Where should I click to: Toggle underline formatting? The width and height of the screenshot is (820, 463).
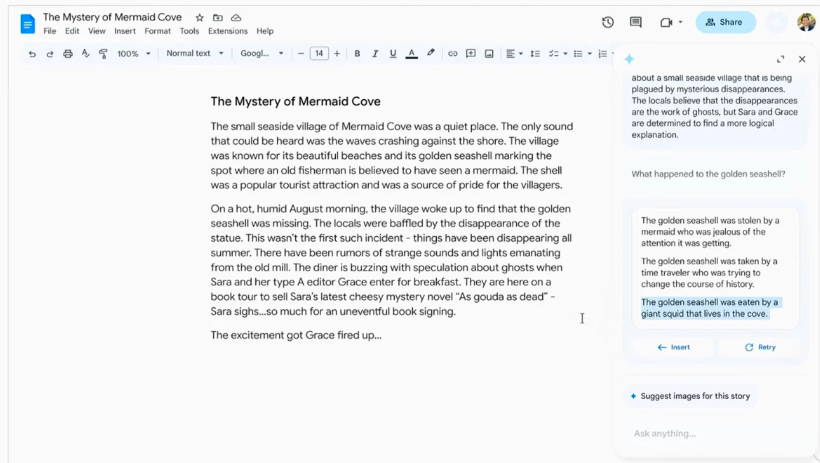tap(393, 53)
